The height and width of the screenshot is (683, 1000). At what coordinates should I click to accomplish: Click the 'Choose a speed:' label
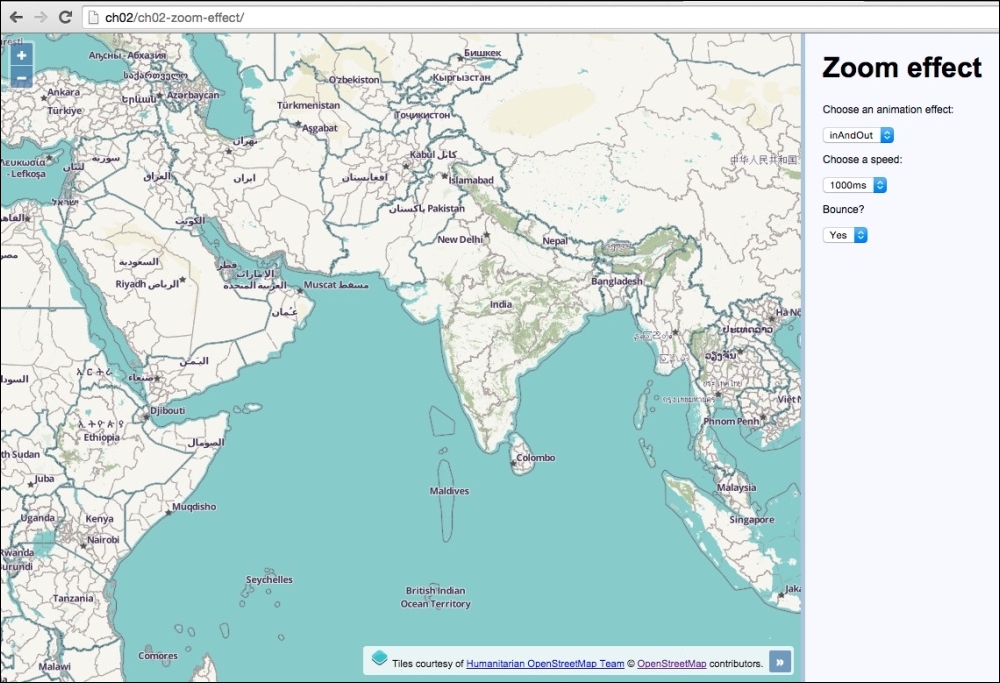[x=862, y=159]
